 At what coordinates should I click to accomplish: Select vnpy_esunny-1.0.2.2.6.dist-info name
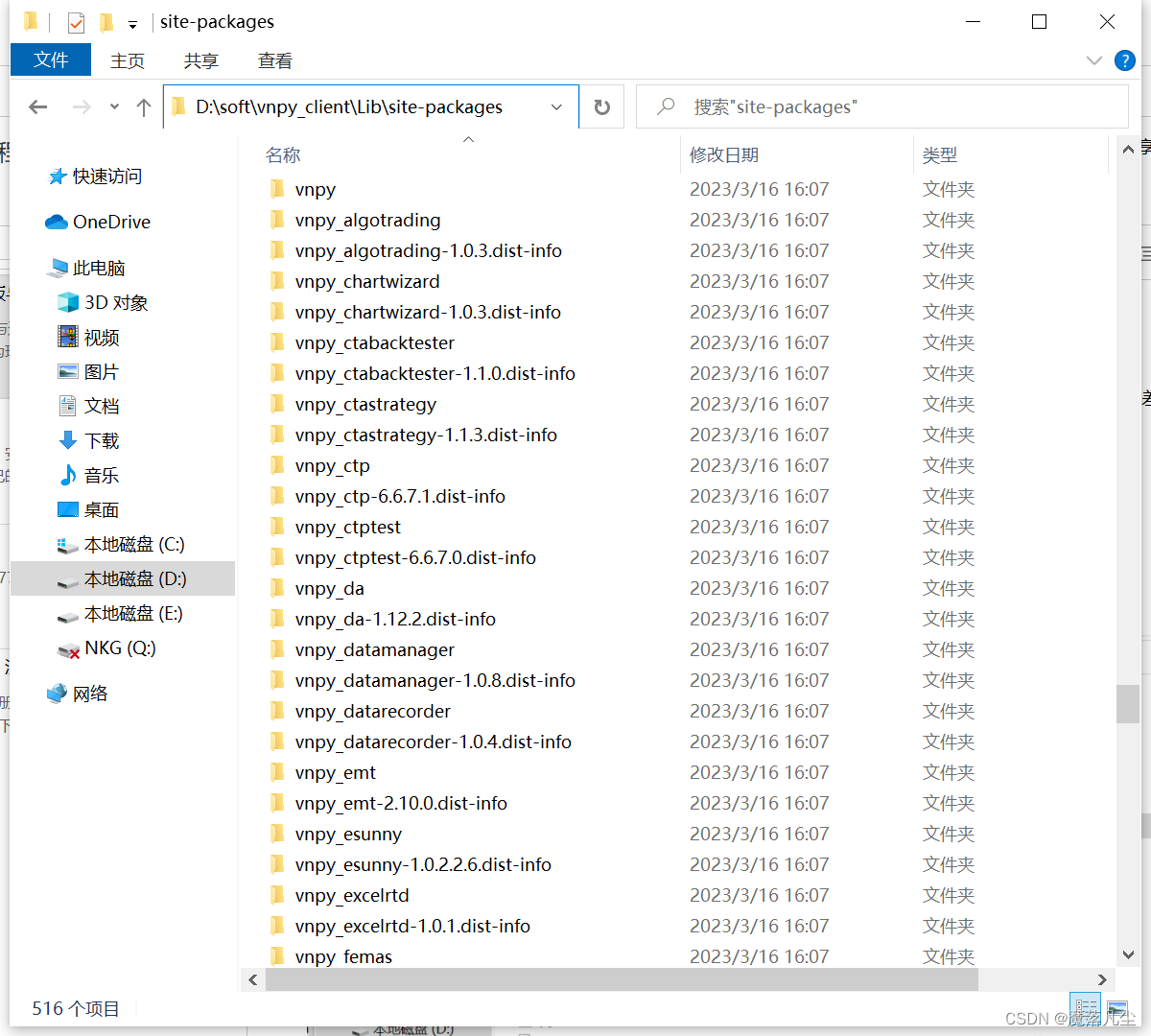(423, 865)
